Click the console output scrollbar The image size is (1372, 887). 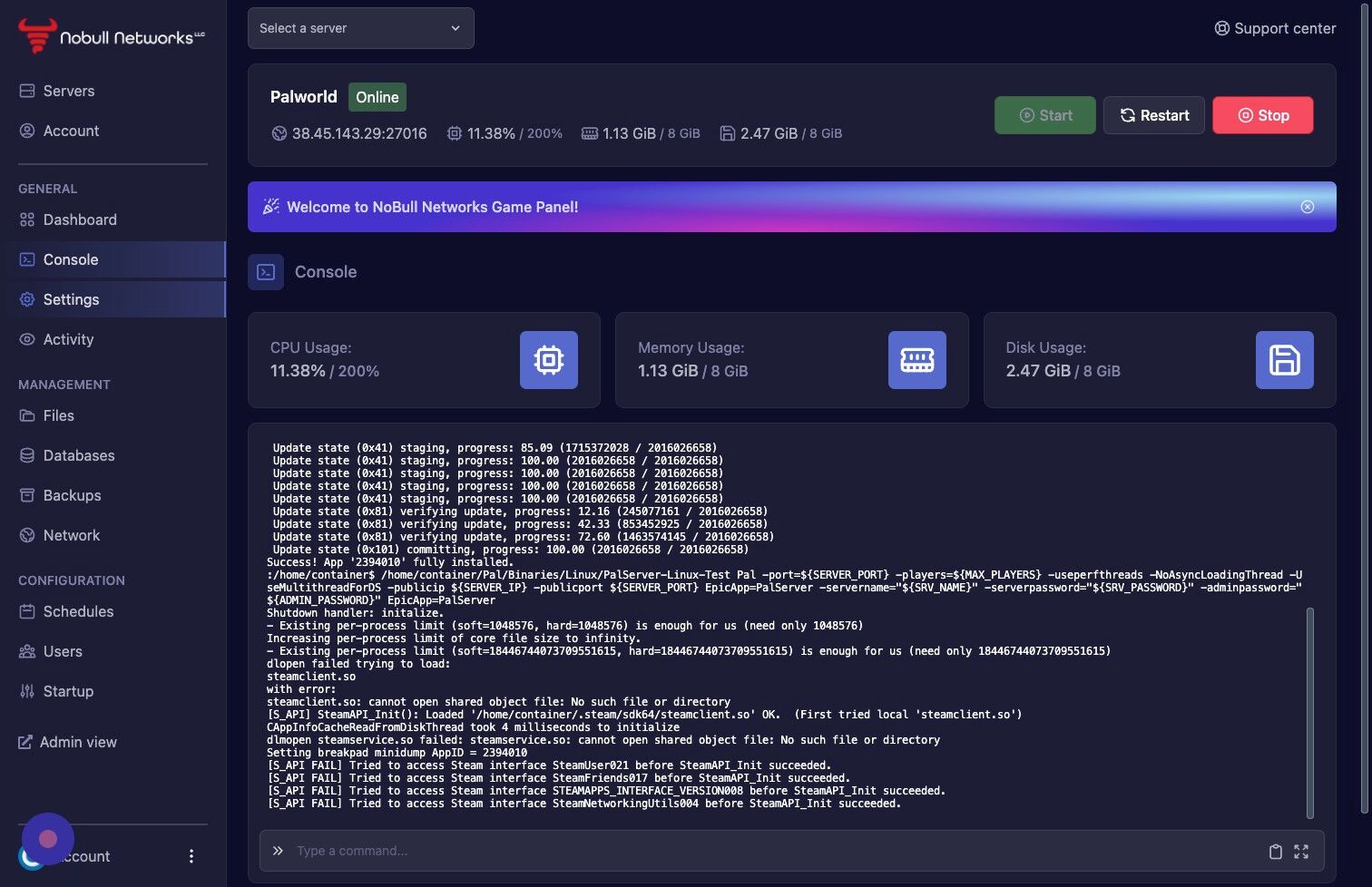coord(1309,713)
